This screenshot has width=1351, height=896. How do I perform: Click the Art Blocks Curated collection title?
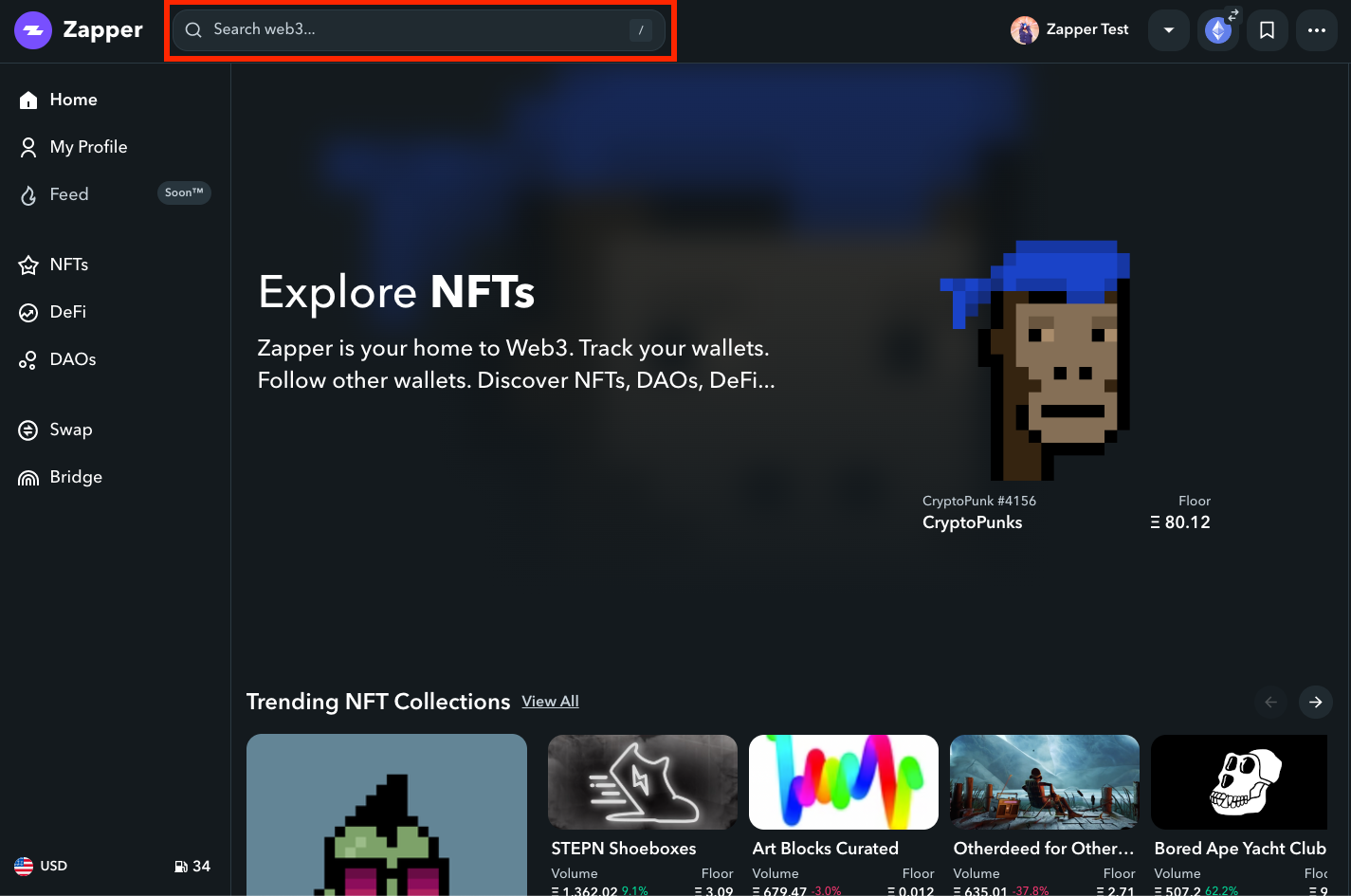(826, 849)
